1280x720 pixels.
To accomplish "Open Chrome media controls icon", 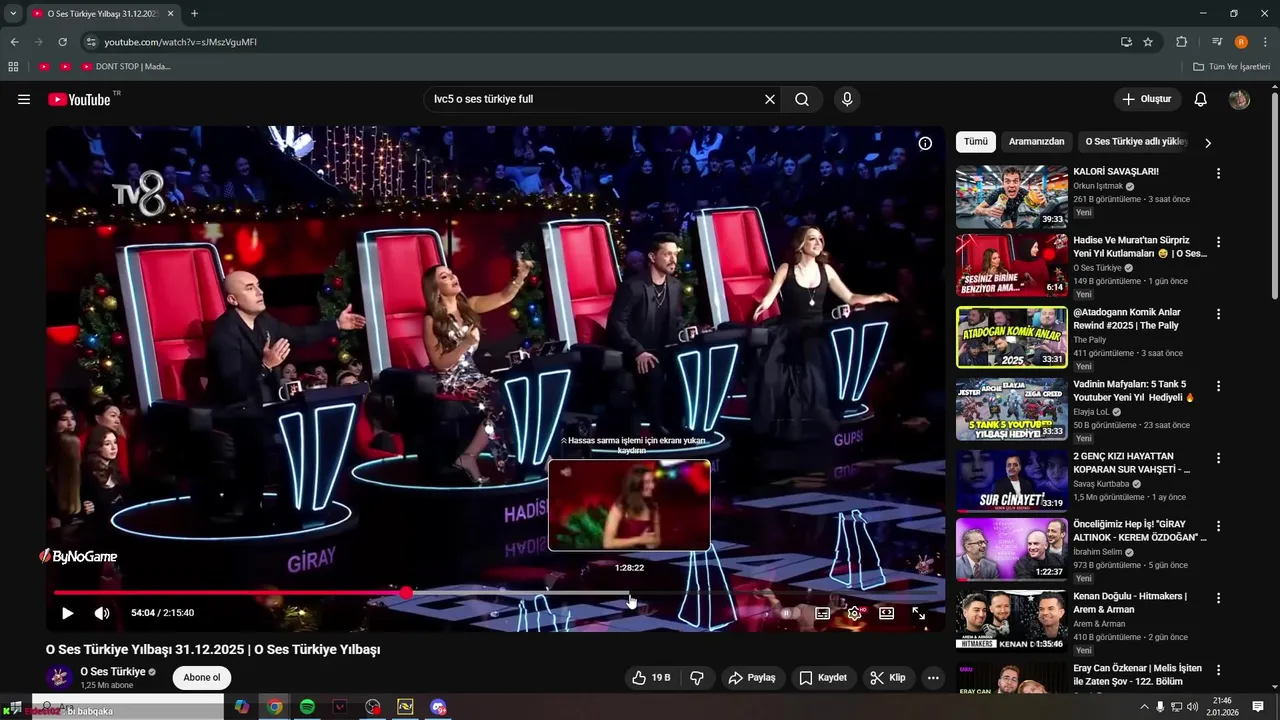I will [1217, 42].
